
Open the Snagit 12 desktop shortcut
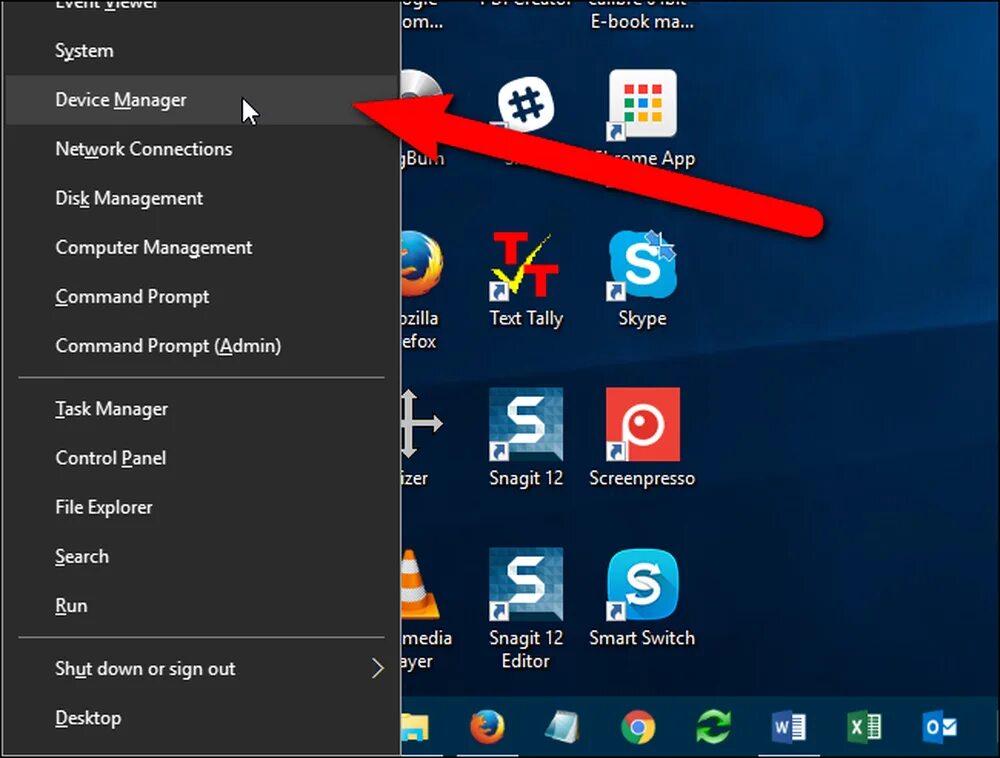click(526, 438)
